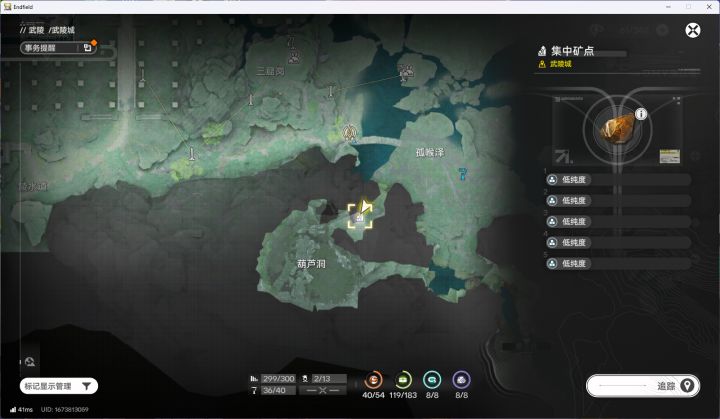720x419 pixels.
Task: Click the recenter map icon at lower left
Action: pos(30,362)
